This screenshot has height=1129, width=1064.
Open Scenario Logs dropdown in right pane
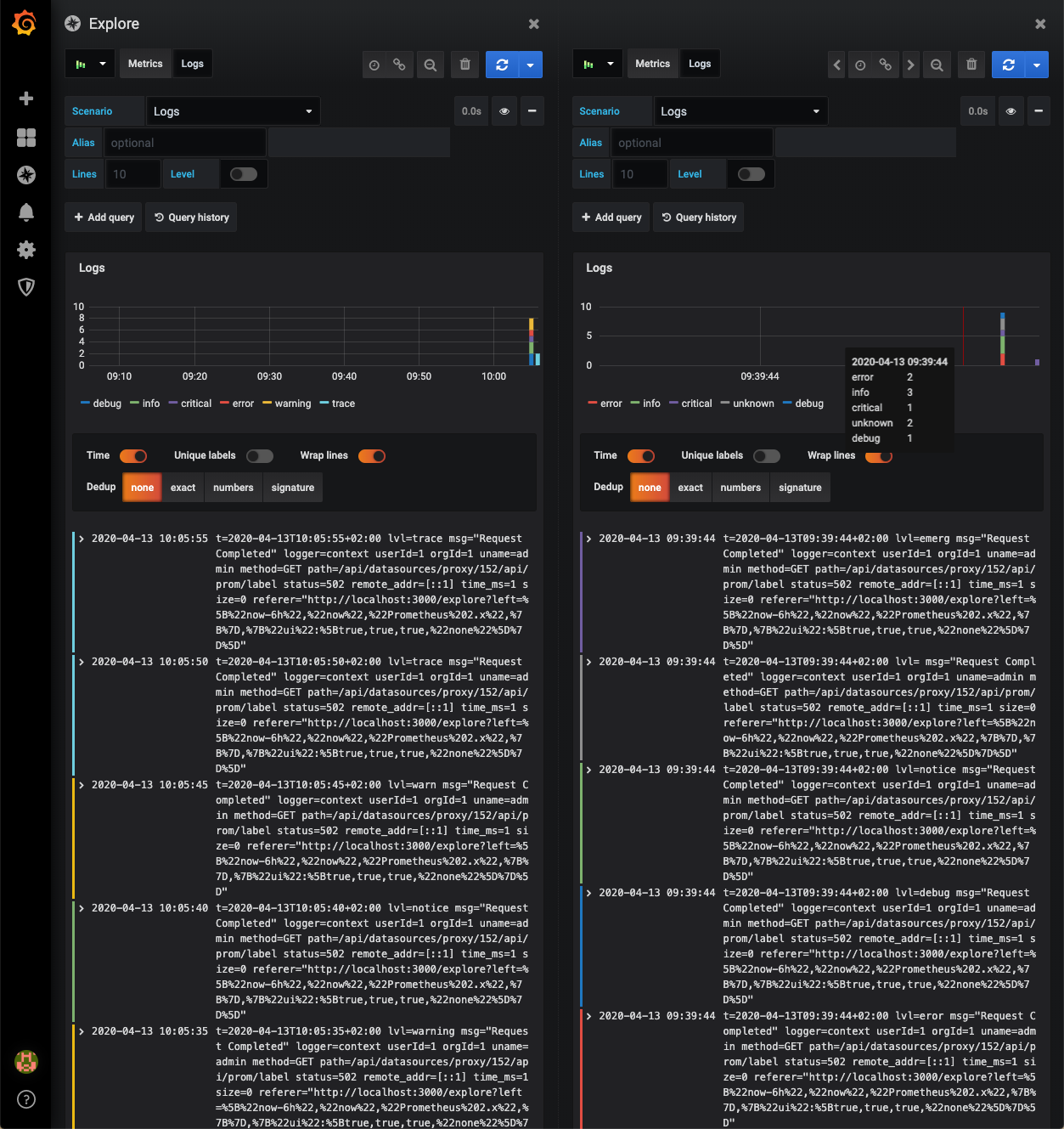[740, 111]
